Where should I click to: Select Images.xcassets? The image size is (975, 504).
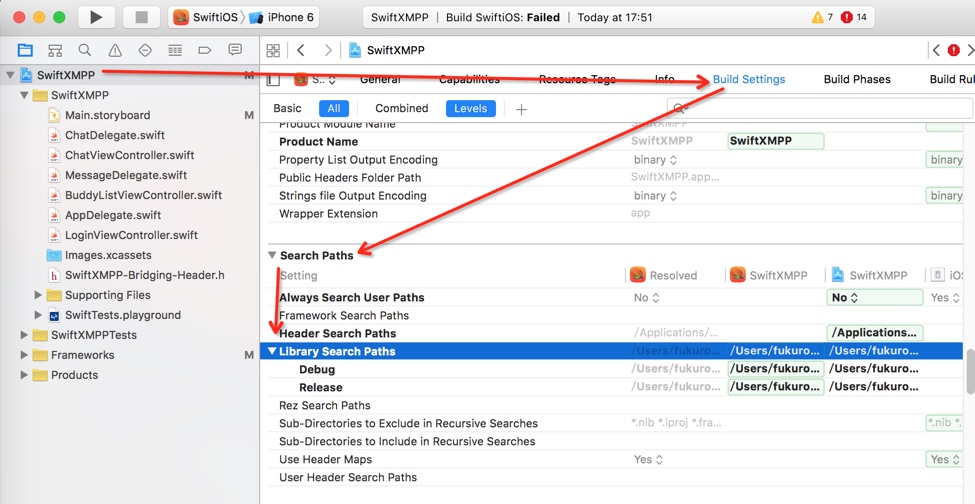point(108,255)
